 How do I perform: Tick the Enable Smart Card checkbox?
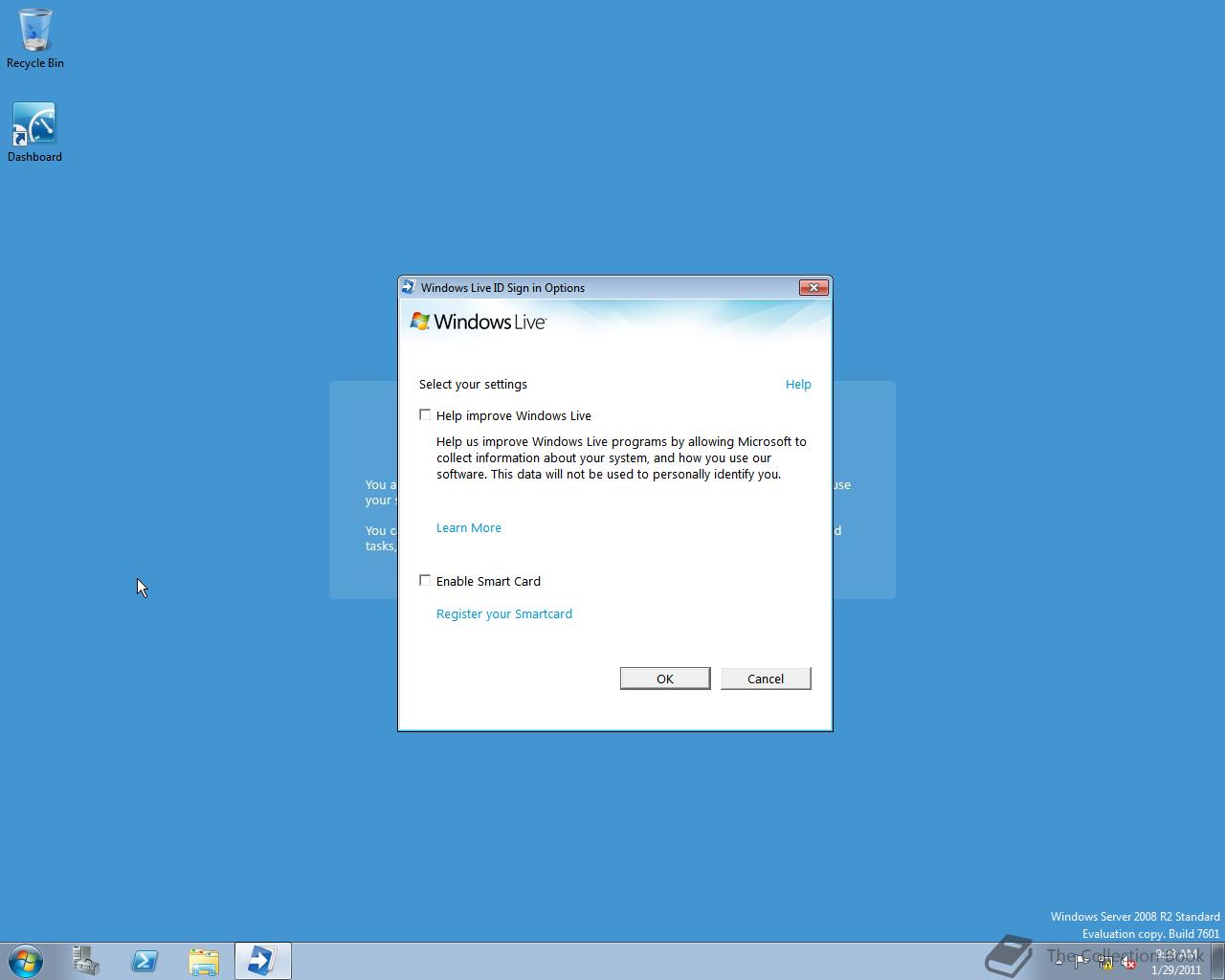(x=425, y=580)
